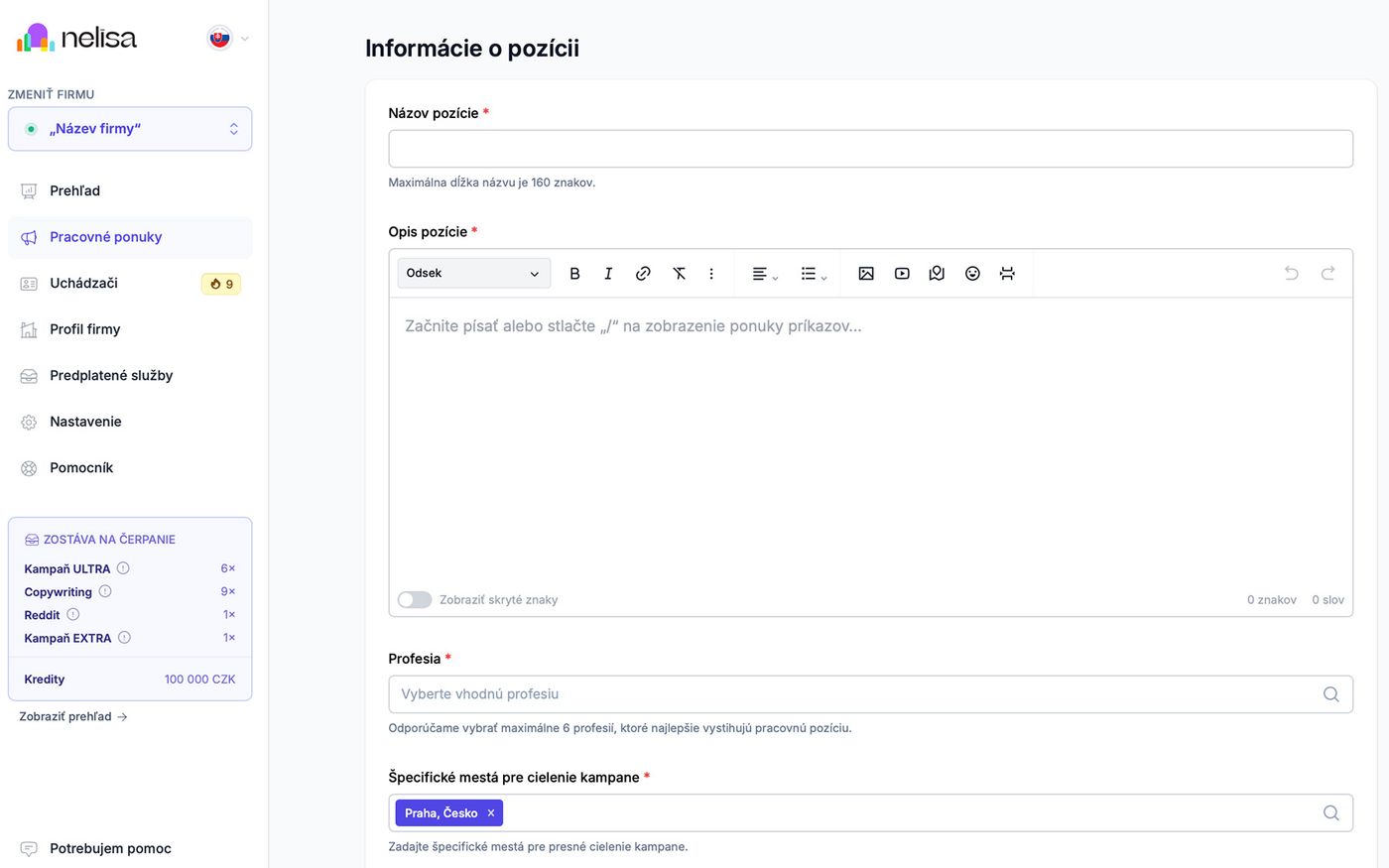Screen dimensions: 1389x868
Task: Click the Zobraziť prehľad link
Action: coord(73,716)
